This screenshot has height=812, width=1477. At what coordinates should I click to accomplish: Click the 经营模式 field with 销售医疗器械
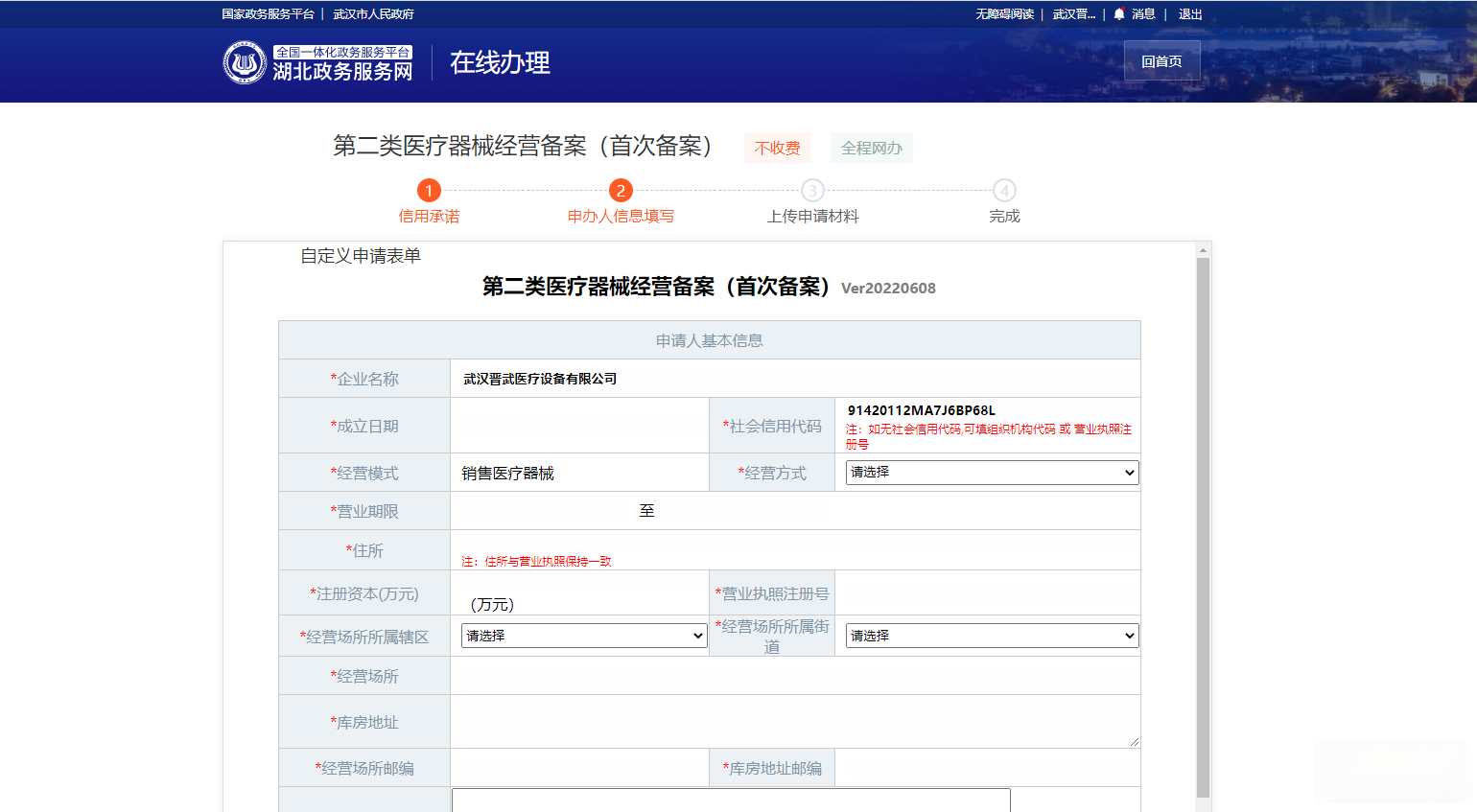[579, 473]
